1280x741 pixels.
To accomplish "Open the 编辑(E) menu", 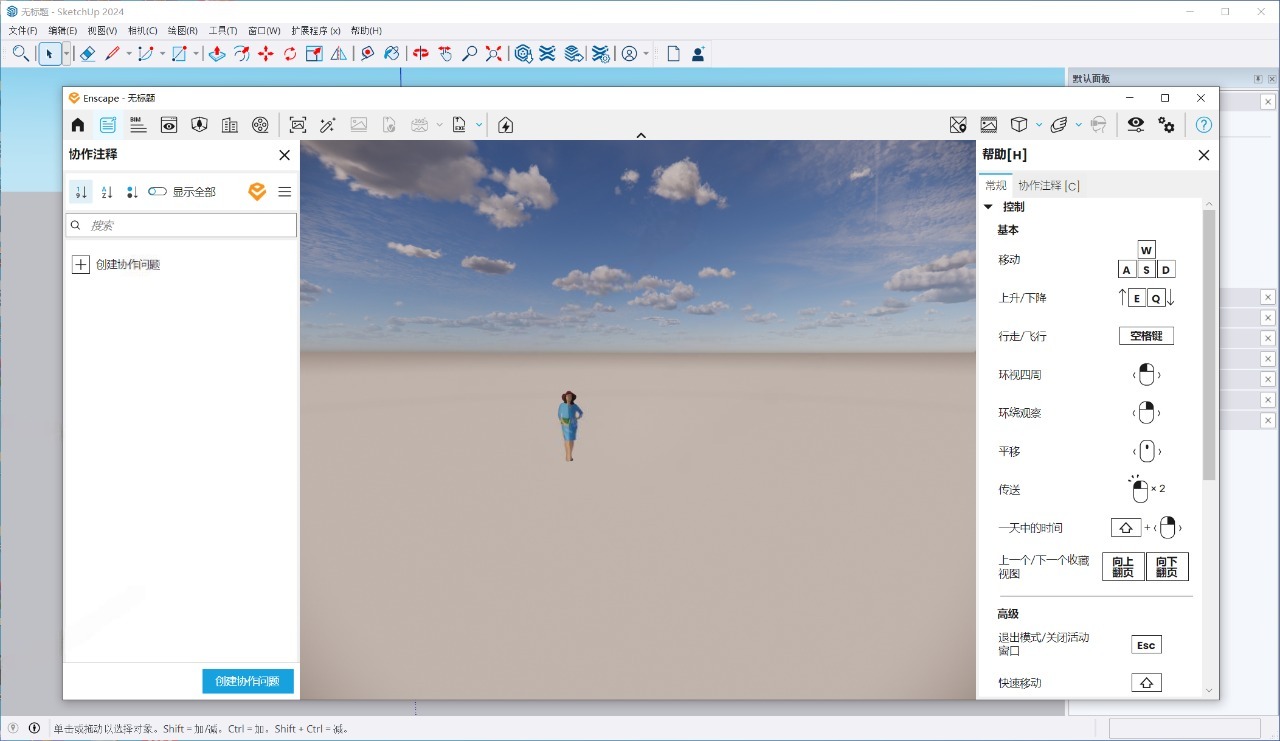I will pyautogui.click(x=62, y=31).
